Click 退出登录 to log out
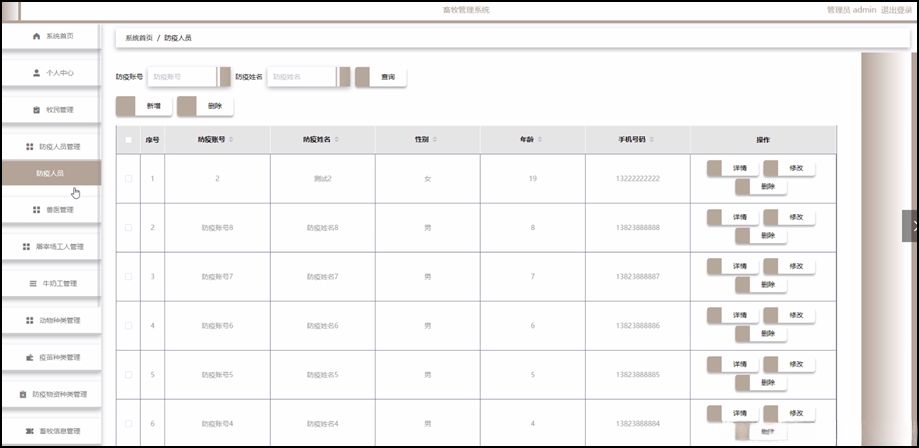The width and height of the screenshot is (919, 448). [x=896, y=9]
